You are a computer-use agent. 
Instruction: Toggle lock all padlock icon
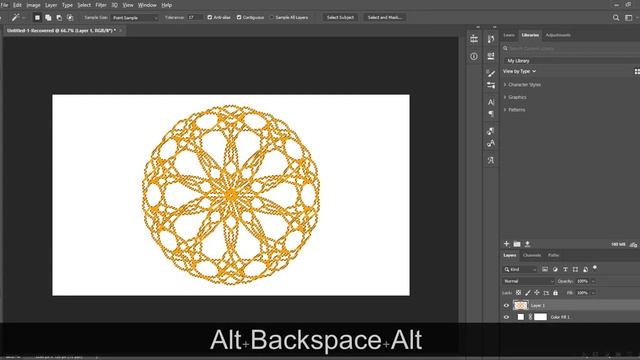(x=556, y=293)
